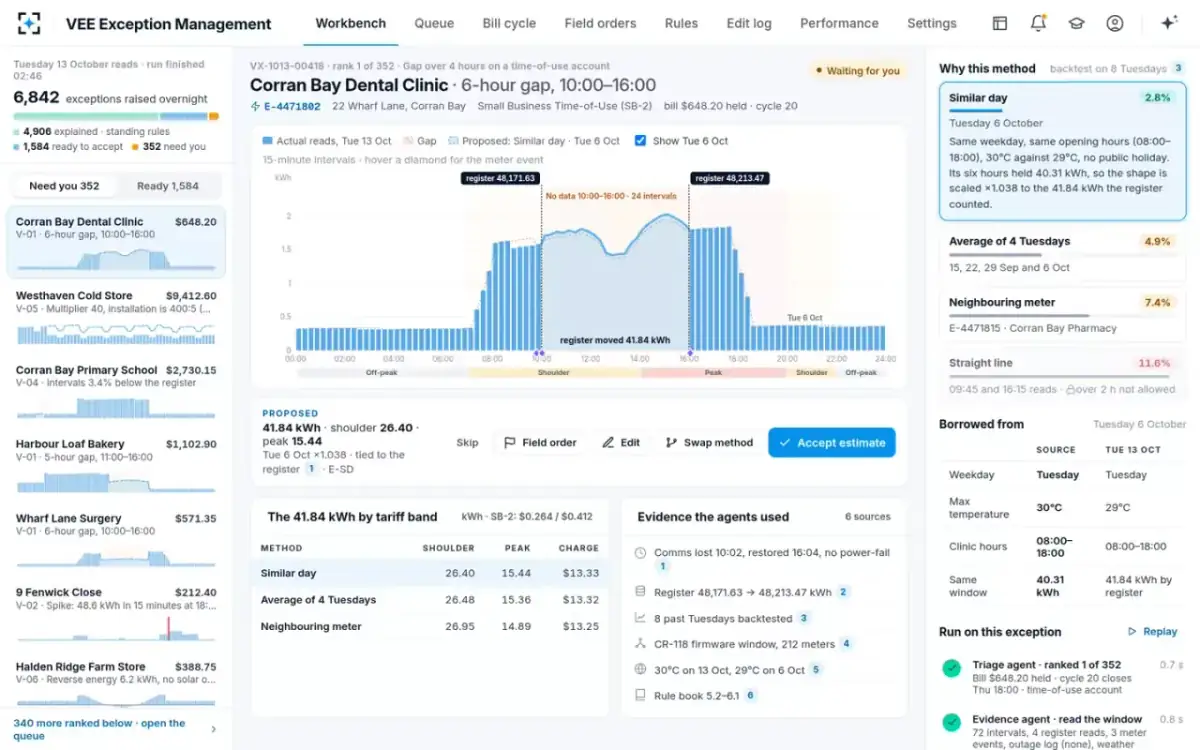
Task: Click the exceptions overview progress bar
Action: pos(116,117)
